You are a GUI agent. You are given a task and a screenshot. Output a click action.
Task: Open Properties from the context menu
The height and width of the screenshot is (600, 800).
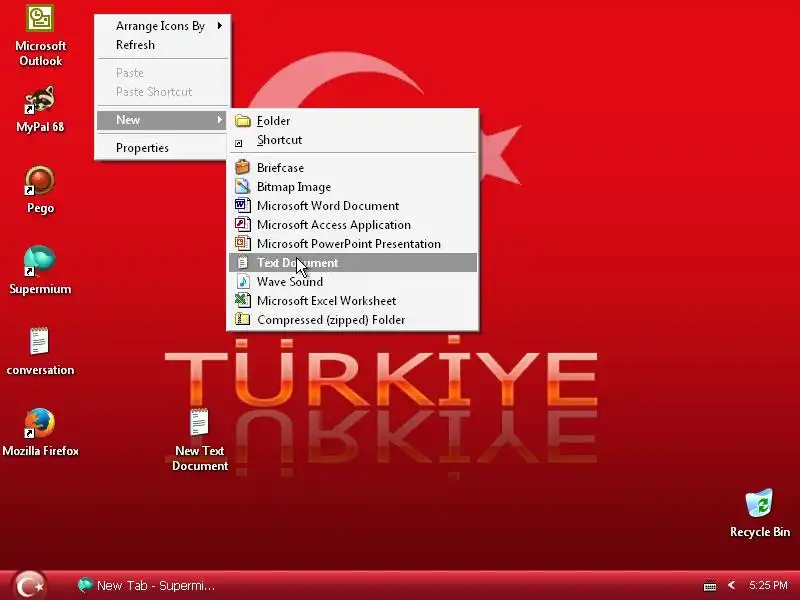coord(163,148)
